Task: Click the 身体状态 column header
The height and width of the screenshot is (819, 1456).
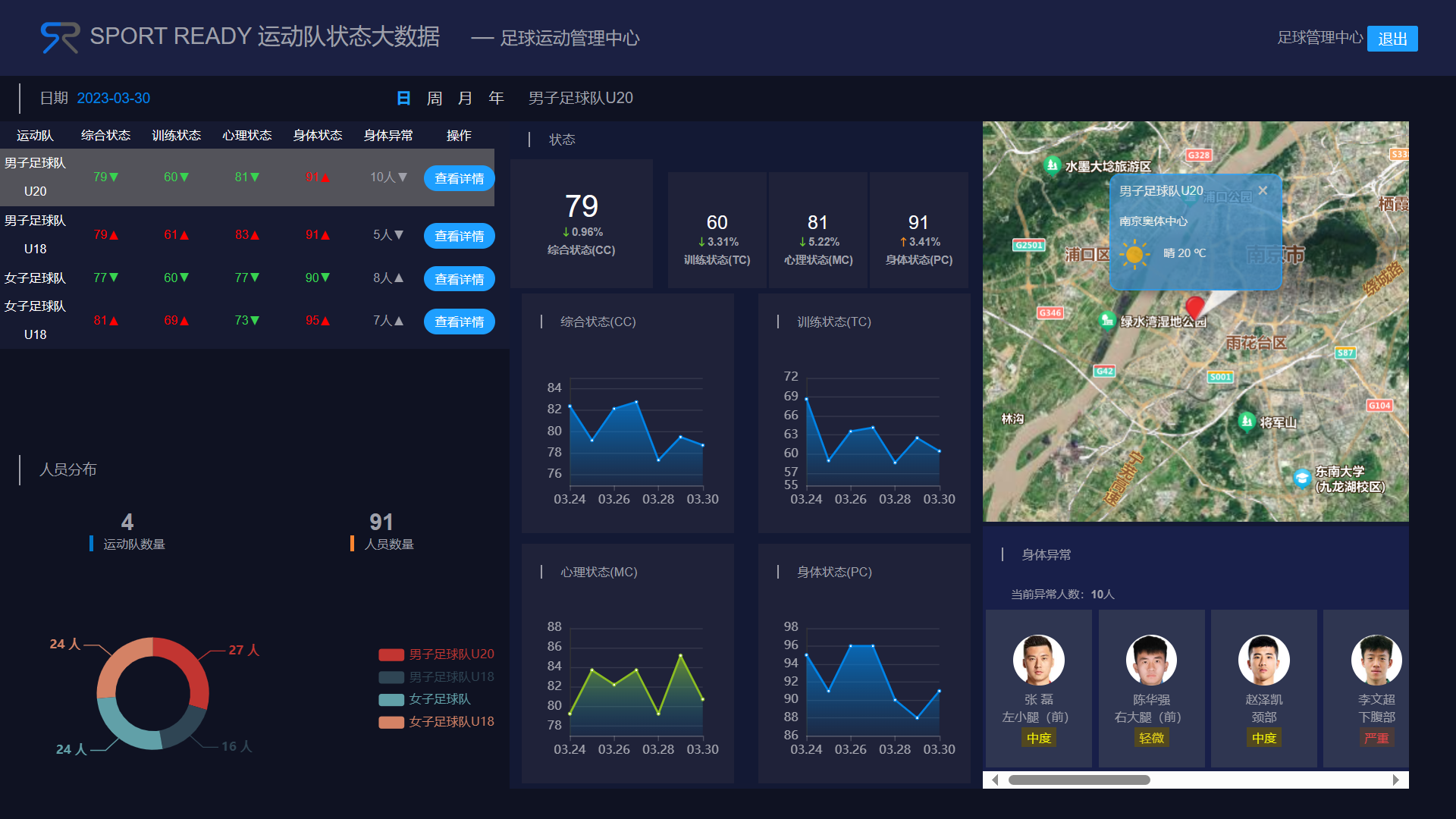Action: [x=317, y=136]
